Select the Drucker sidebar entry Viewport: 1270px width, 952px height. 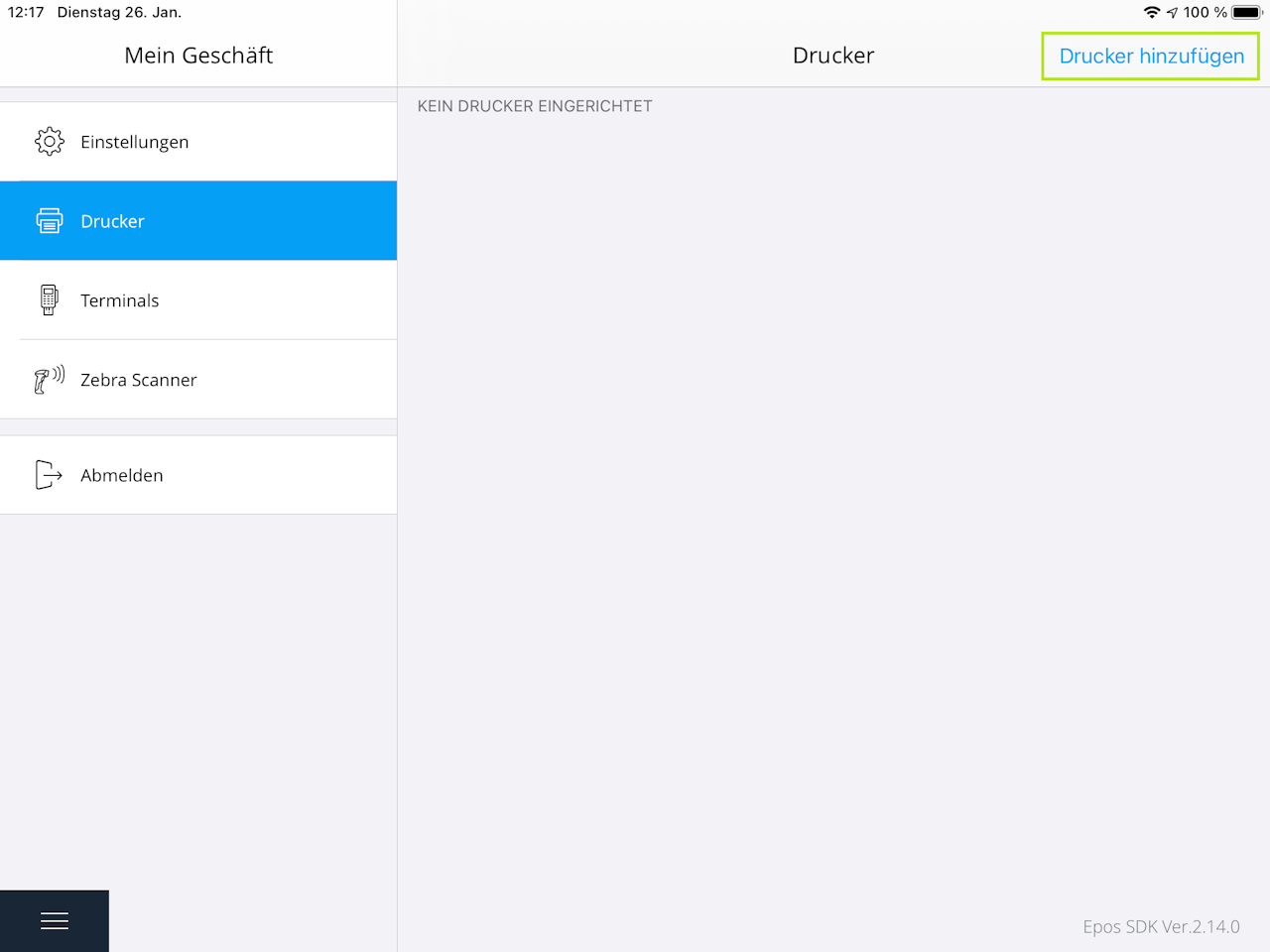pos(198,221)
